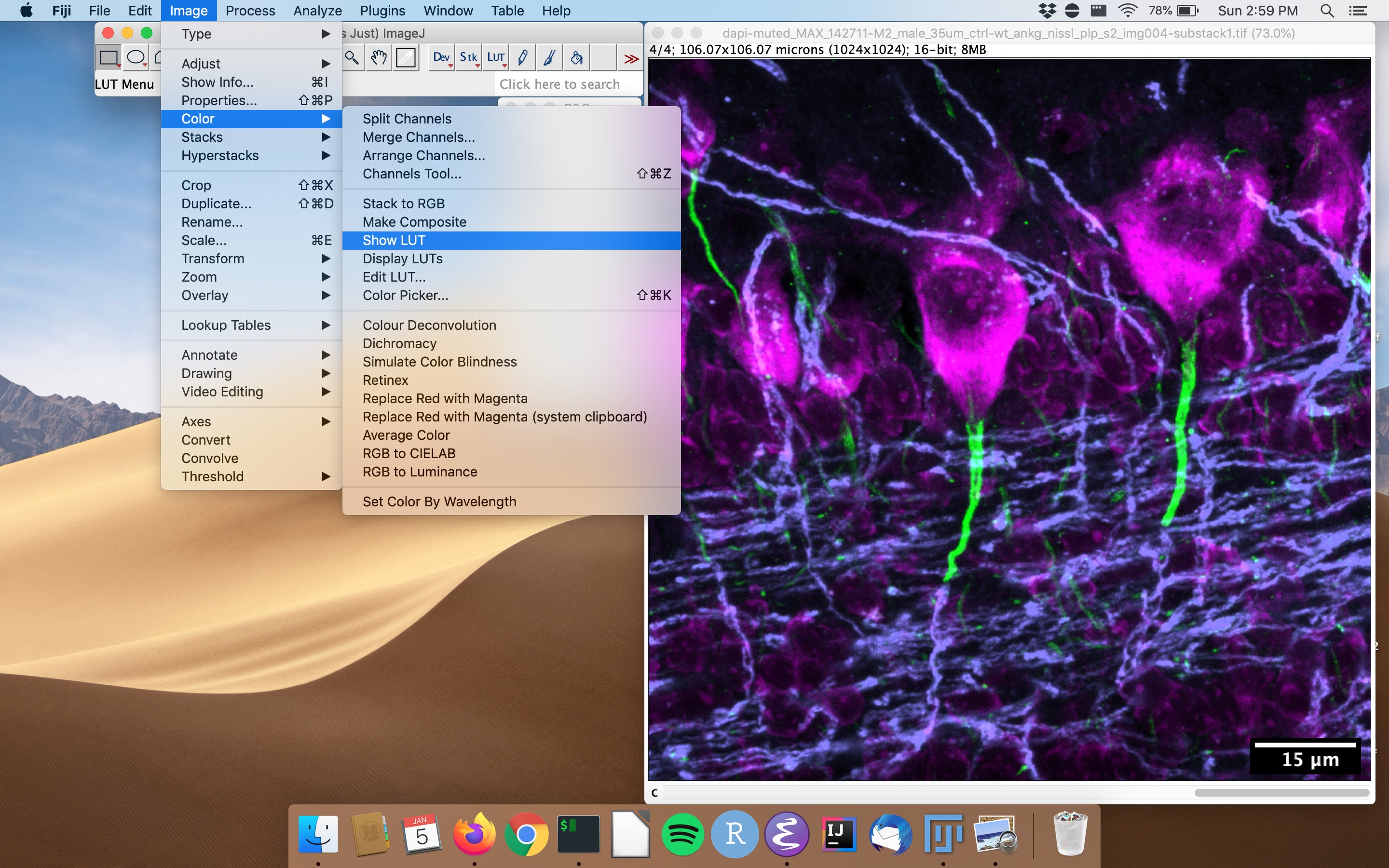Expand the Transform submenu
Image resolution: width=1389 pixels, height=868 pixels.
[214, 258]
